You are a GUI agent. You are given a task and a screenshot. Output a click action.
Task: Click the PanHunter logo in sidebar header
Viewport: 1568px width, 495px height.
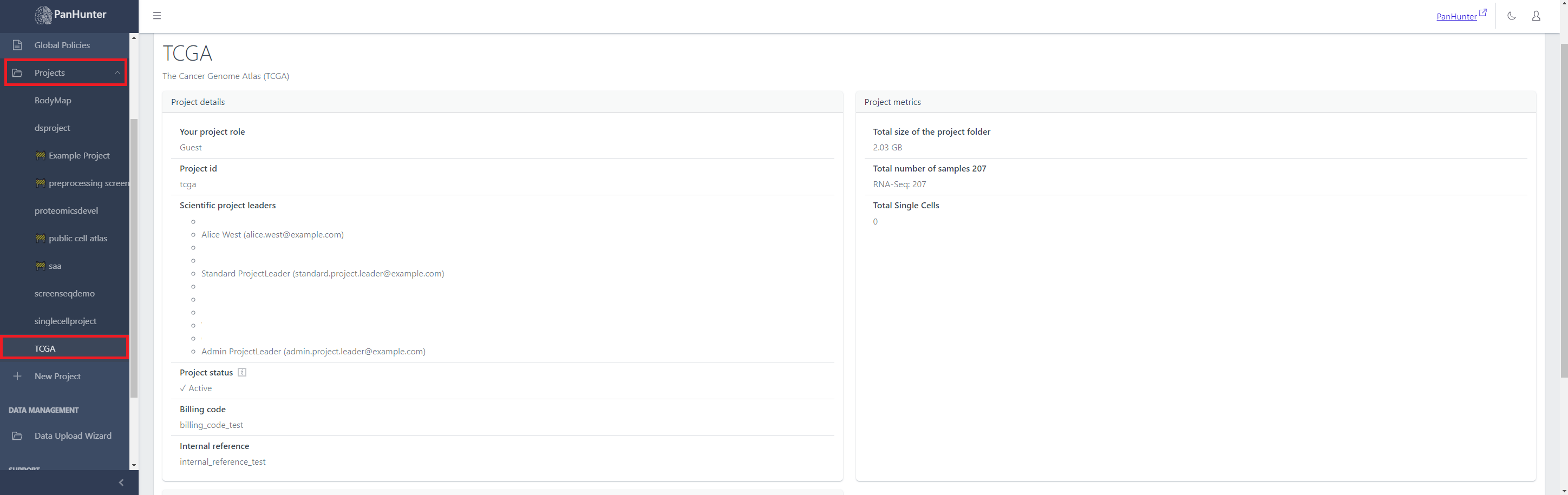[x=69, y=15]
